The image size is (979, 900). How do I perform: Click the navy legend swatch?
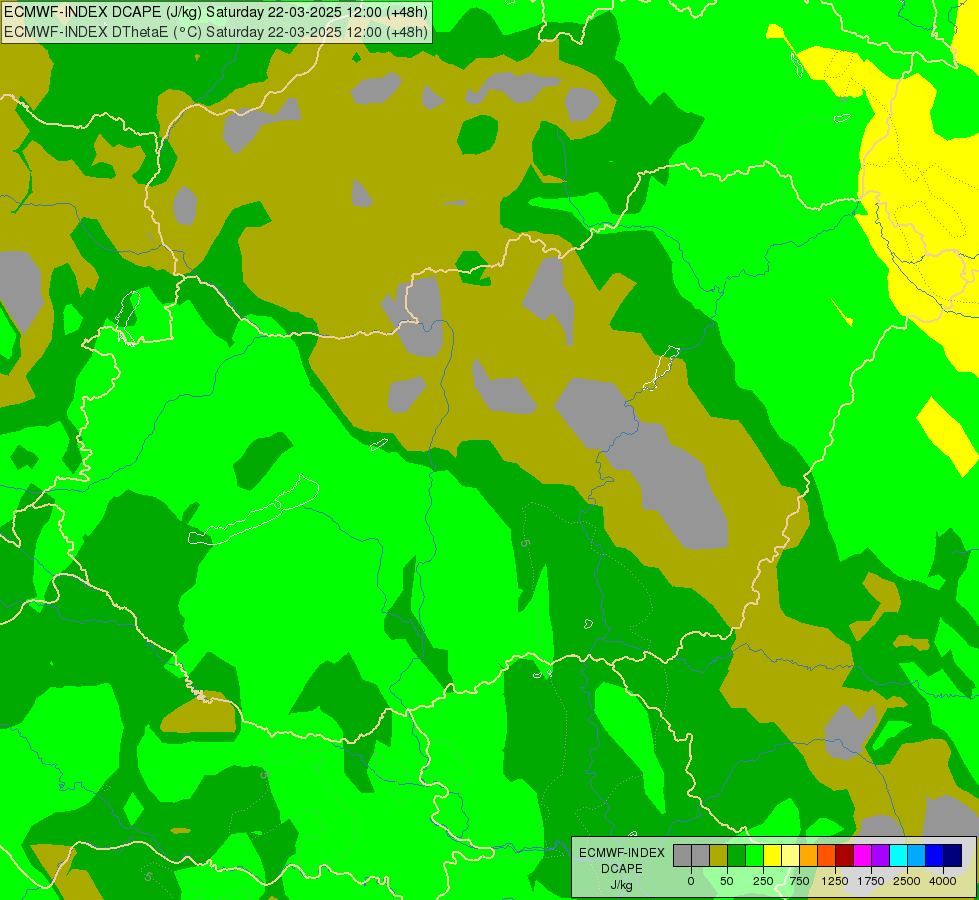[952, 856]
